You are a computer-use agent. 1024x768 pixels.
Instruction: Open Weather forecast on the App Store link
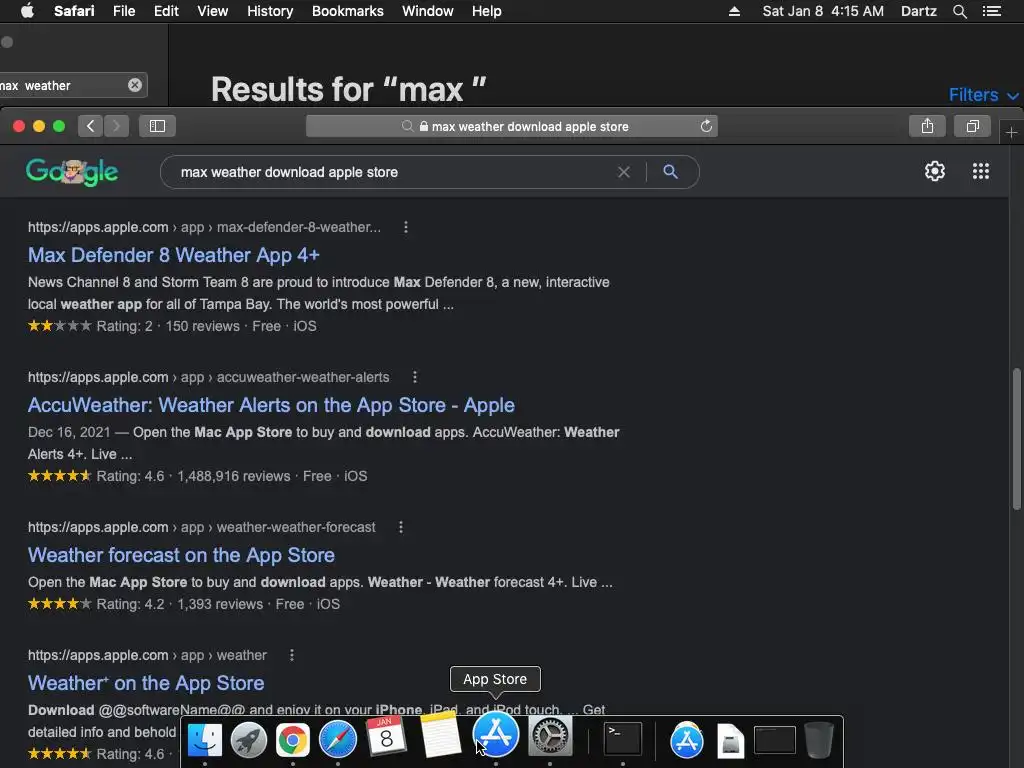(x=181, y=555)
